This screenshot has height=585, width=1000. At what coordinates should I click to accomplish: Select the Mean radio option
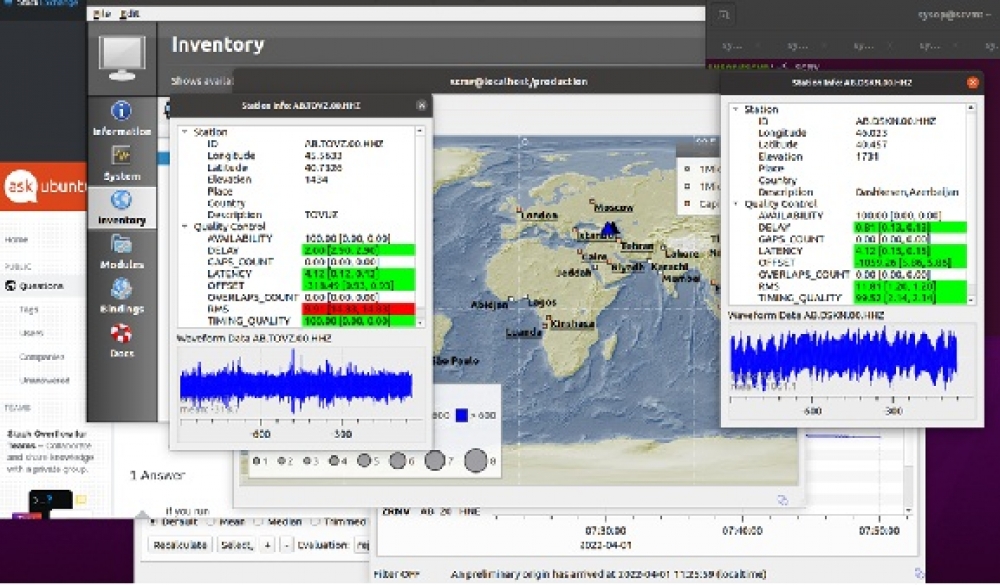[x=210, y=521]
